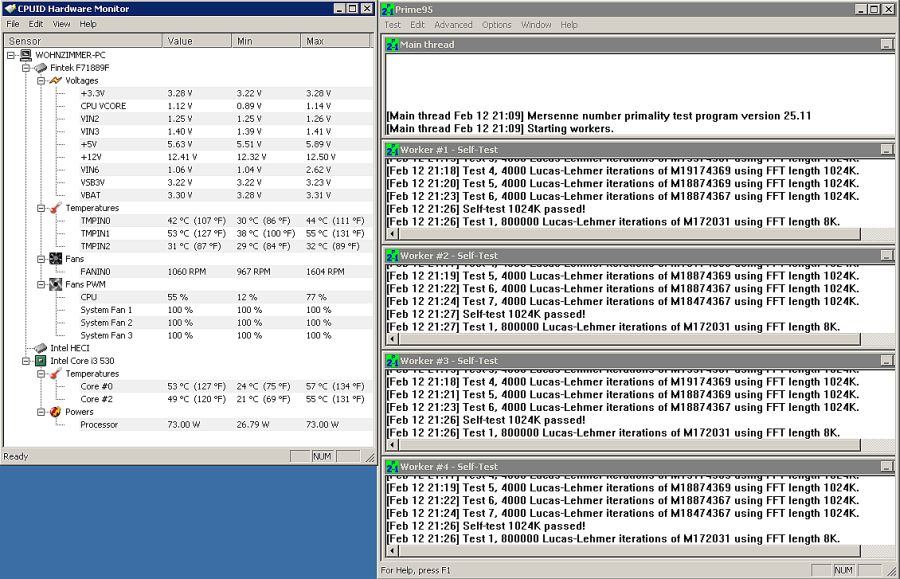Click the Min column header
The height and width of the screenshot is (579, 900).
pyautogui.click(x=266, y=41)
